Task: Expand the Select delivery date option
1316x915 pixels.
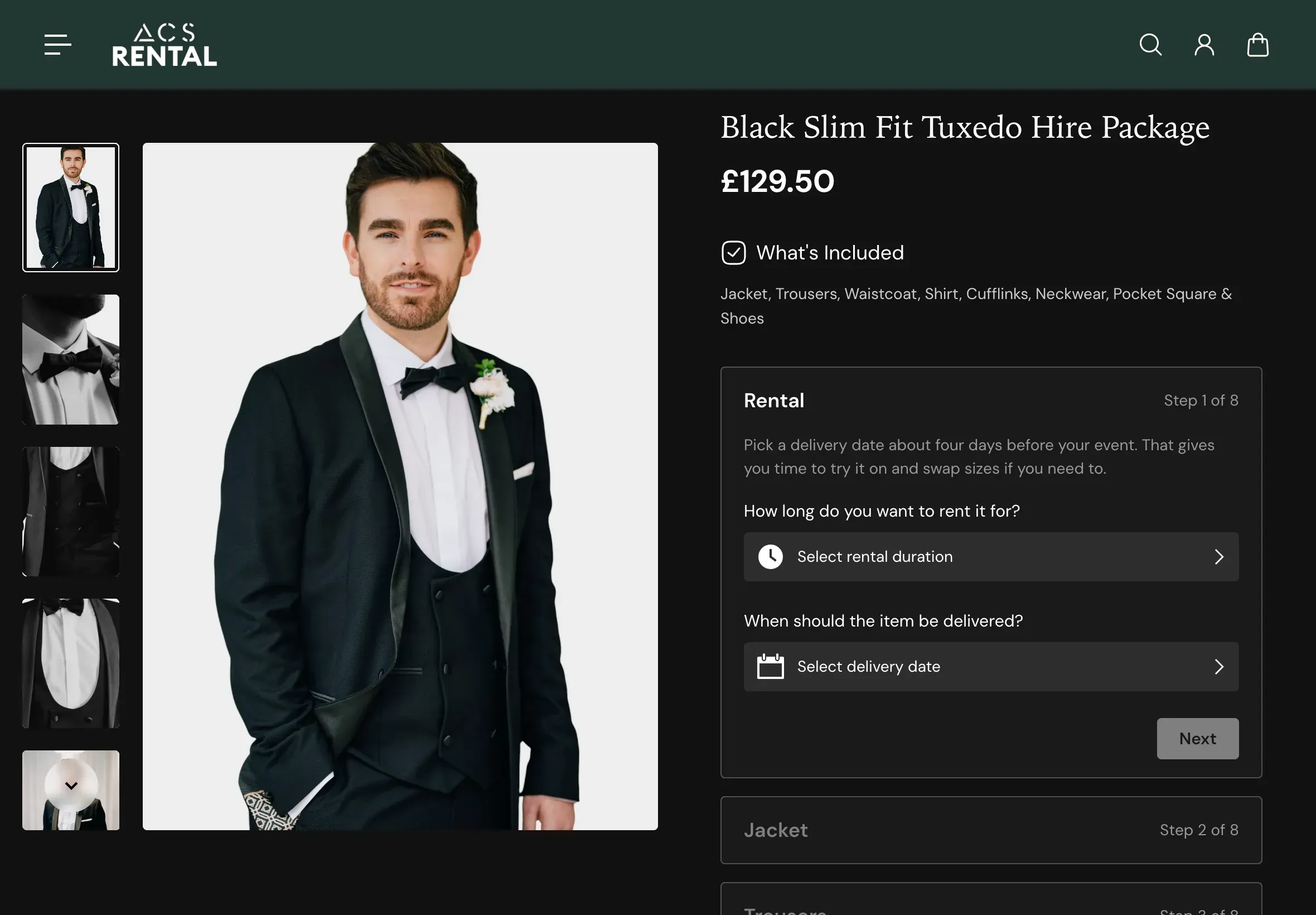Action: [990, 666]
